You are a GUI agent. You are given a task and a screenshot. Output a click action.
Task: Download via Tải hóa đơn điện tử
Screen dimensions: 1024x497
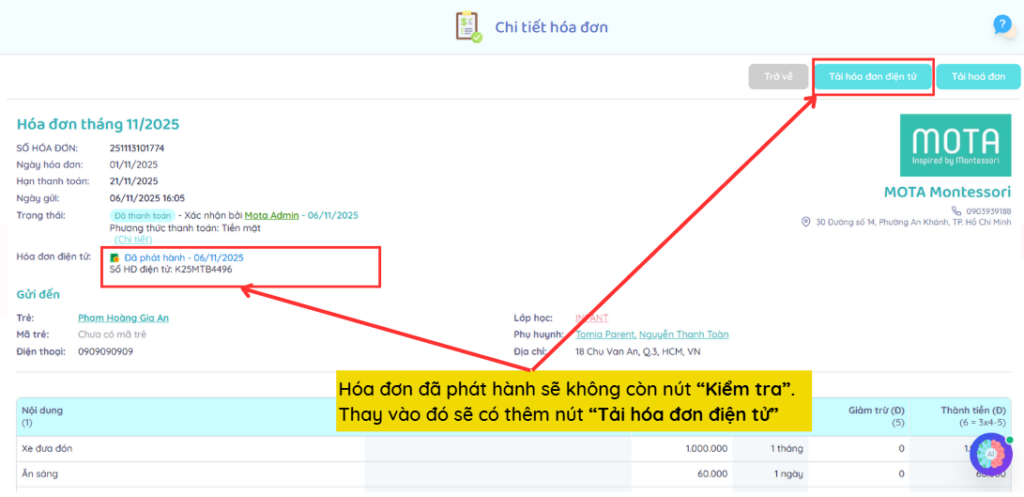[x=873, y=77]
